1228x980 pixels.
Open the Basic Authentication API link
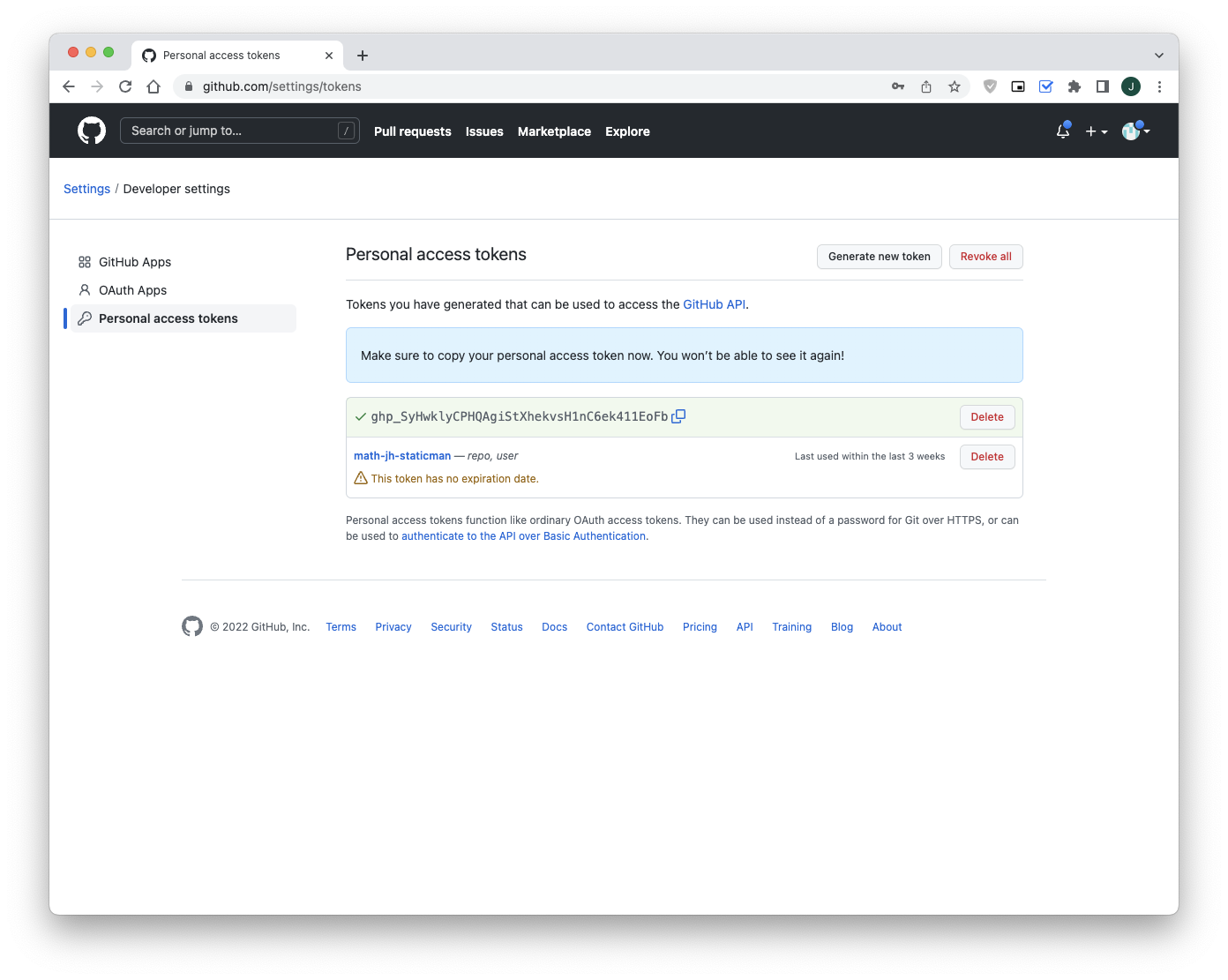[524, 536]
